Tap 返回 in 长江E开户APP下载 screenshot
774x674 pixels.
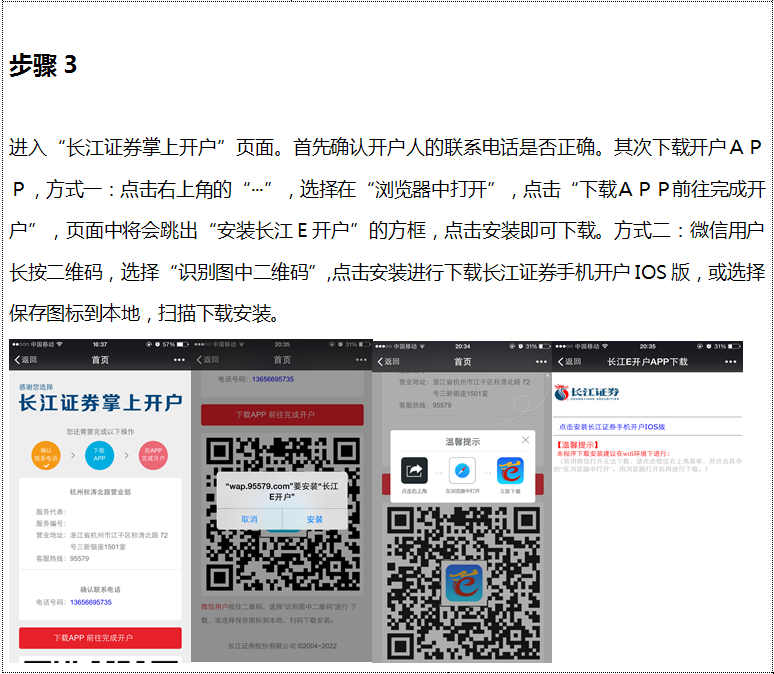[569, 361]
